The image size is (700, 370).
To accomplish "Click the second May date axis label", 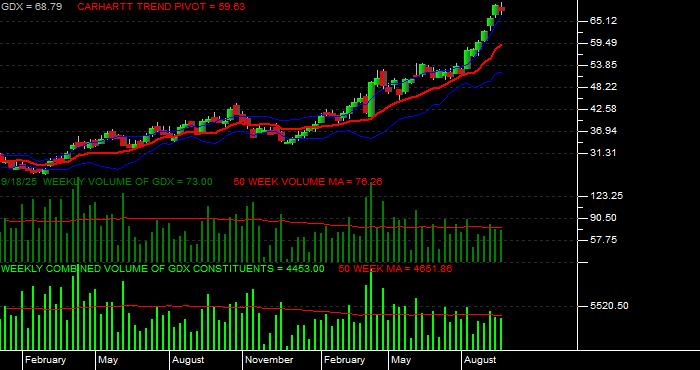I will (x=401, y=360).
